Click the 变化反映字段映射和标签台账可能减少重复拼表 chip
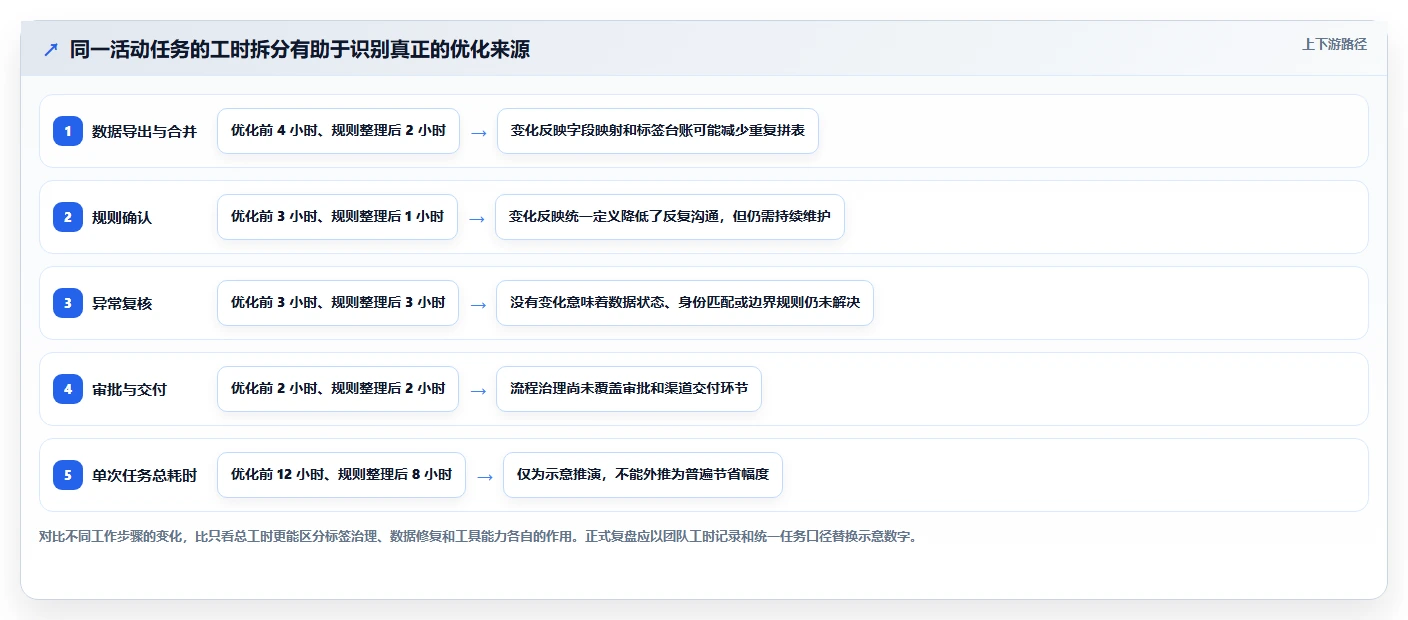The image size is (1408, 620). pyautogui.click(x=658, y=131)
